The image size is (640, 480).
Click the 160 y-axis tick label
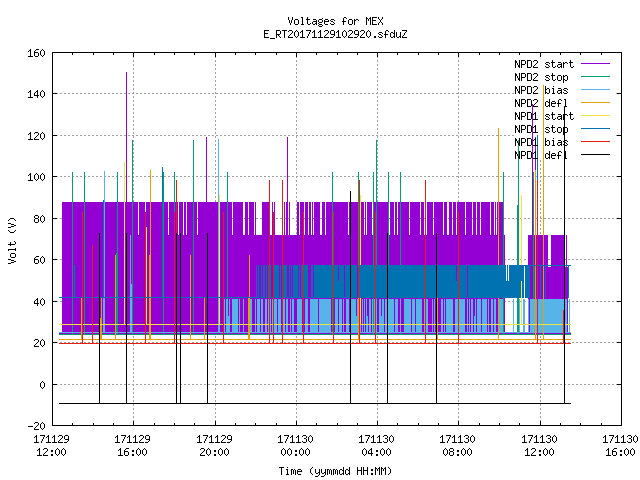tap(36, 53)
